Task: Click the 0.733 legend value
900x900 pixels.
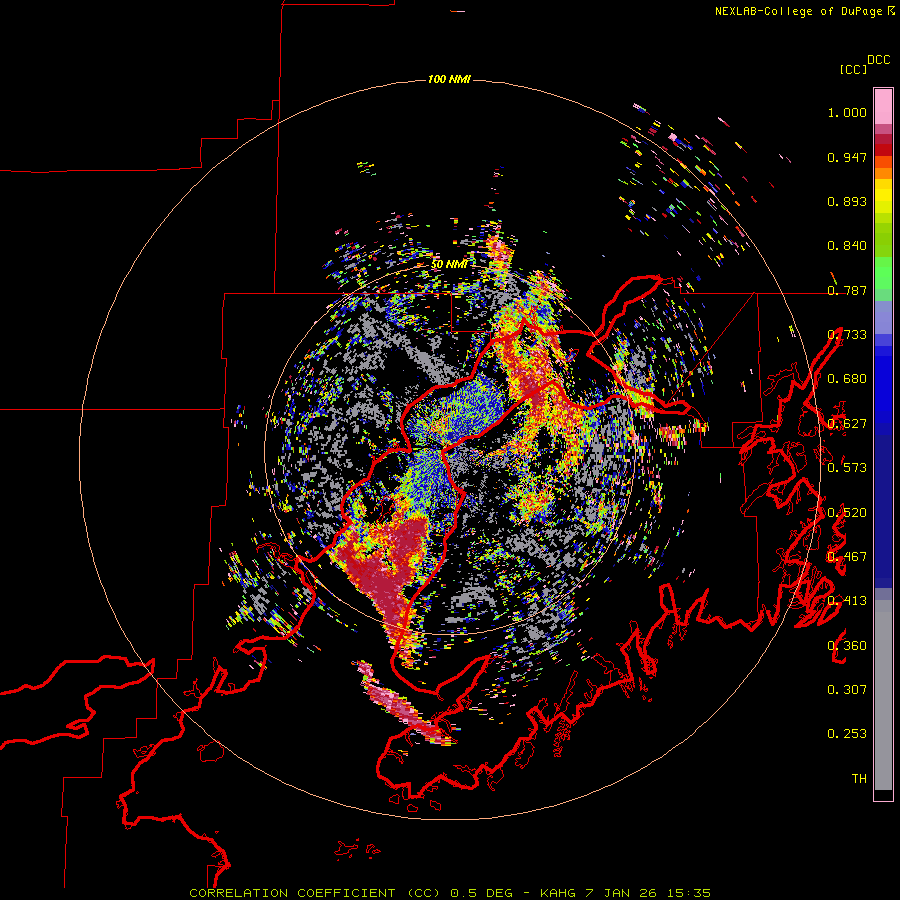Action: point(847,335)
